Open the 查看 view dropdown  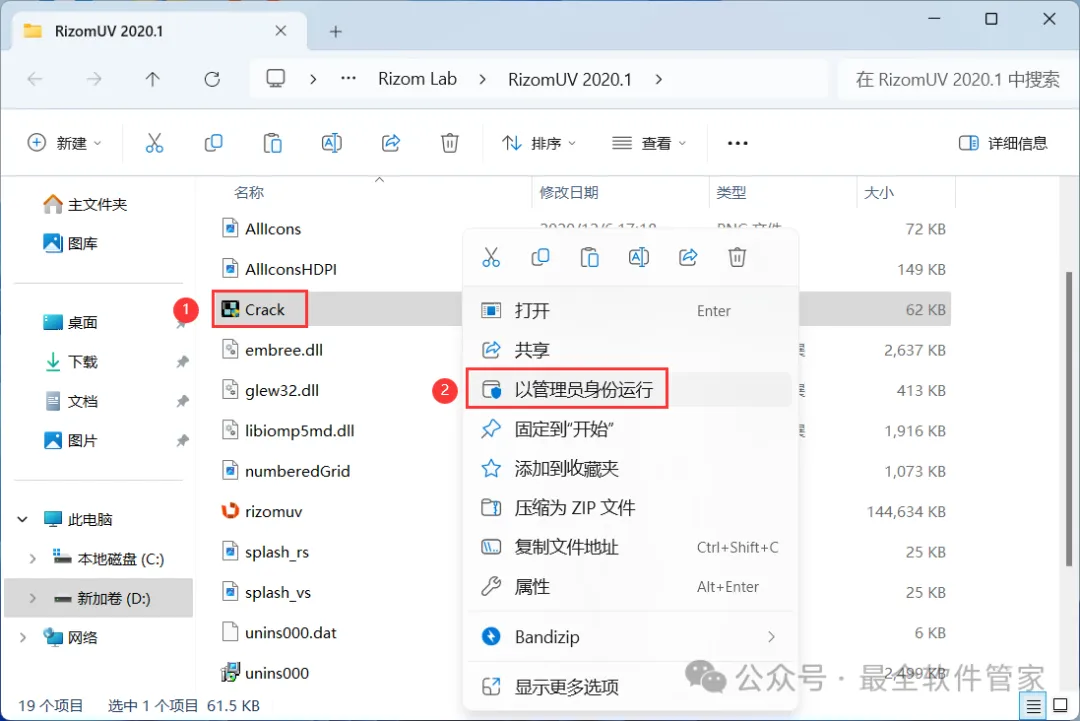click(650, 143)
